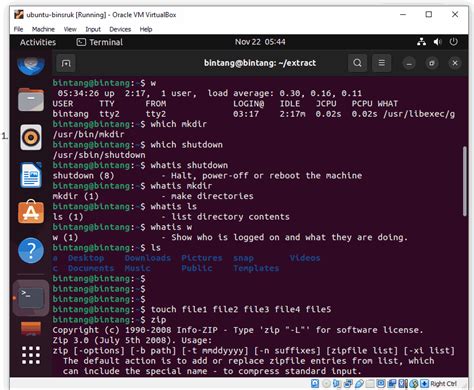Click the audio indicator in the VirtualBox status bar
Screen dimensions: 474x390
(x=337, y=384)
